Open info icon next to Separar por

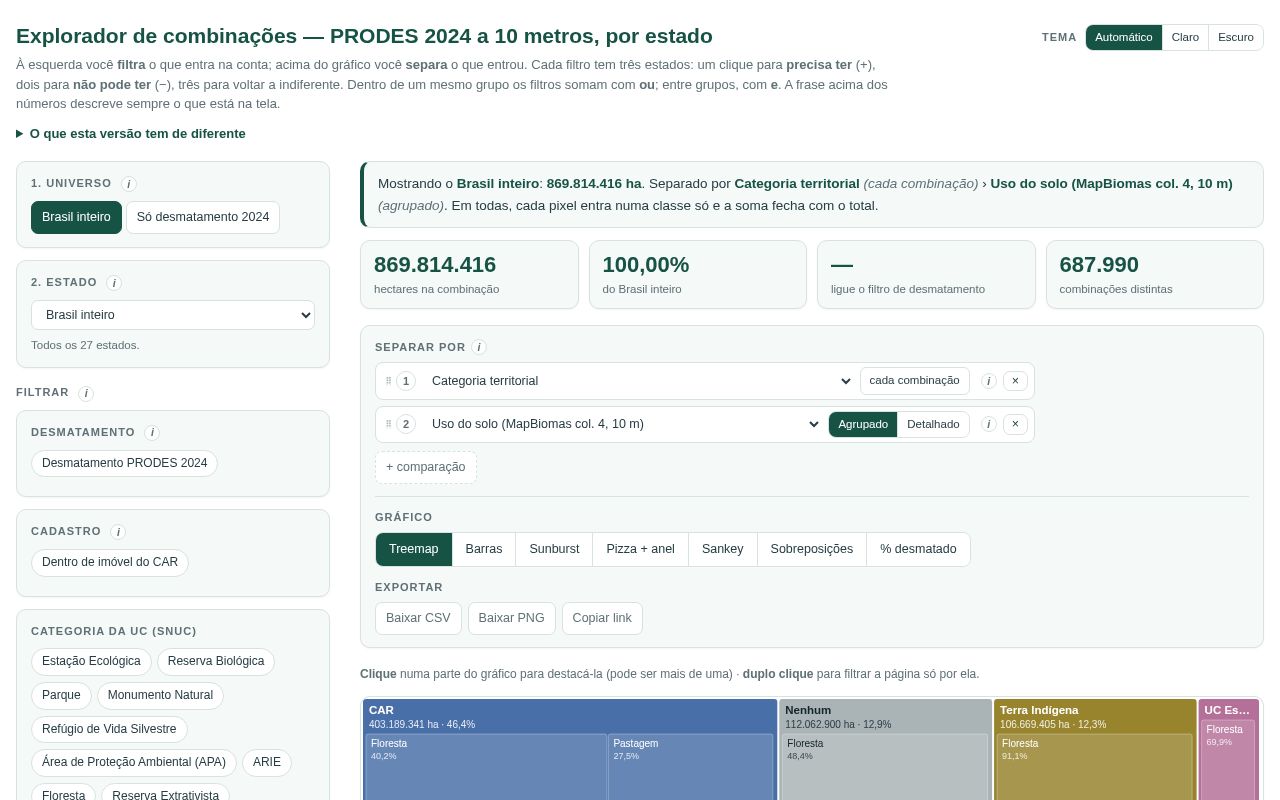(x=478, y=347)
